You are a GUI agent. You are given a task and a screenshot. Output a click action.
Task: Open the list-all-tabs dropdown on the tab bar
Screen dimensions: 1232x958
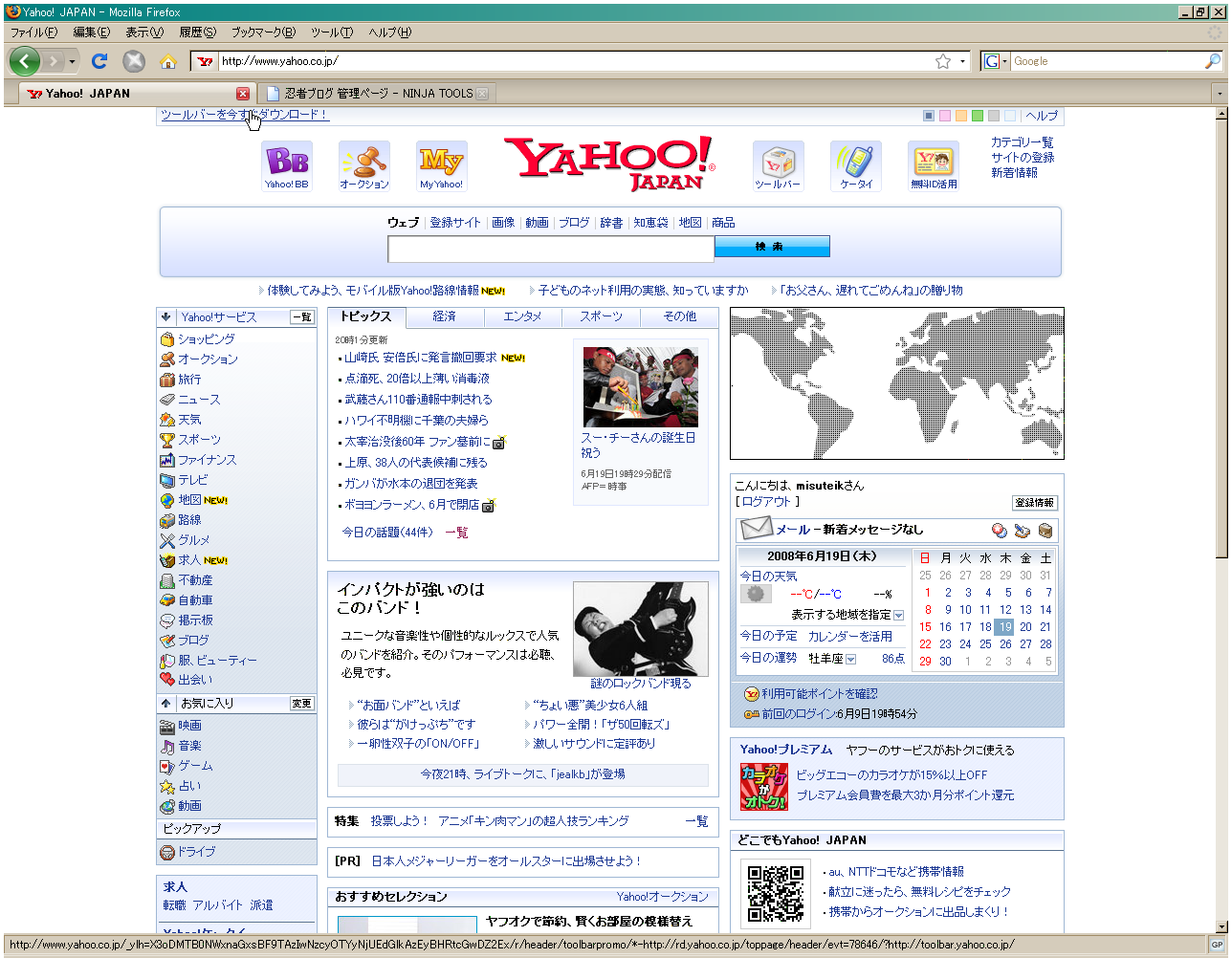point(1219,94)
